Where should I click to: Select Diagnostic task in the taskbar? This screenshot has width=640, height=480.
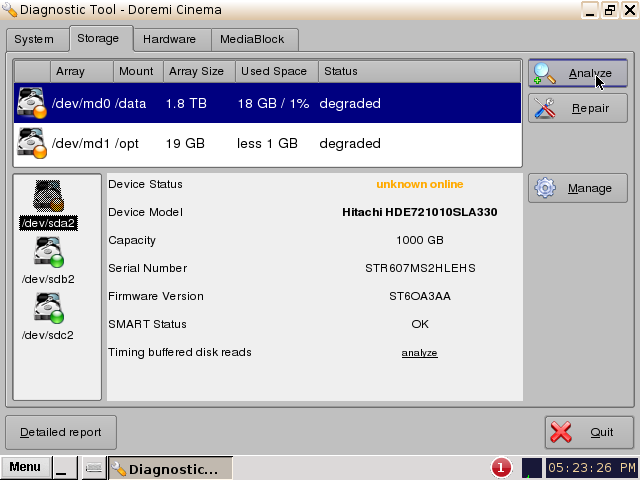coord(171,468)
